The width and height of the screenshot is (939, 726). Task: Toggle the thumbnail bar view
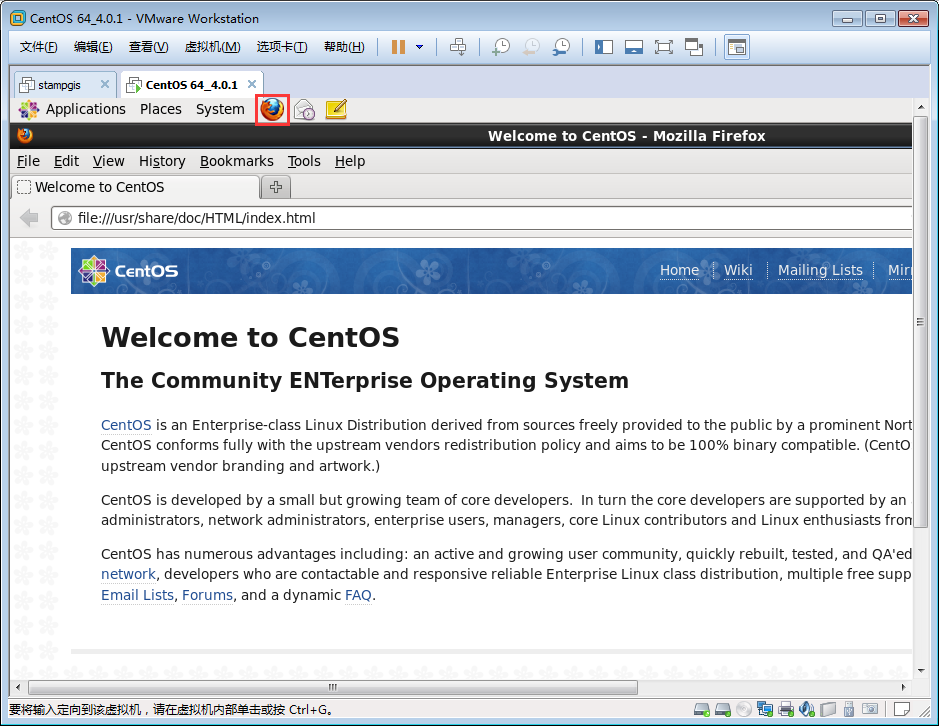634,47
